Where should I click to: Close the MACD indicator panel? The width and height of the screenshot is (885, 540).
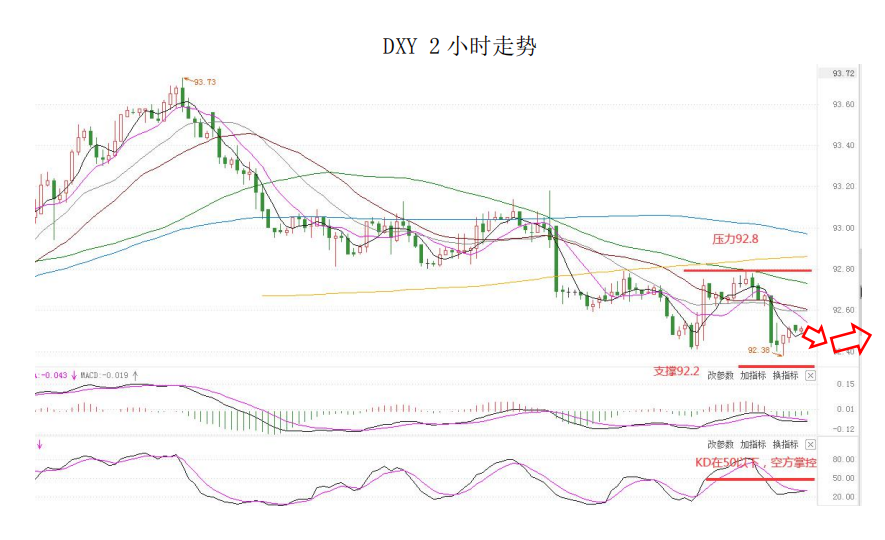pos(810,376)
